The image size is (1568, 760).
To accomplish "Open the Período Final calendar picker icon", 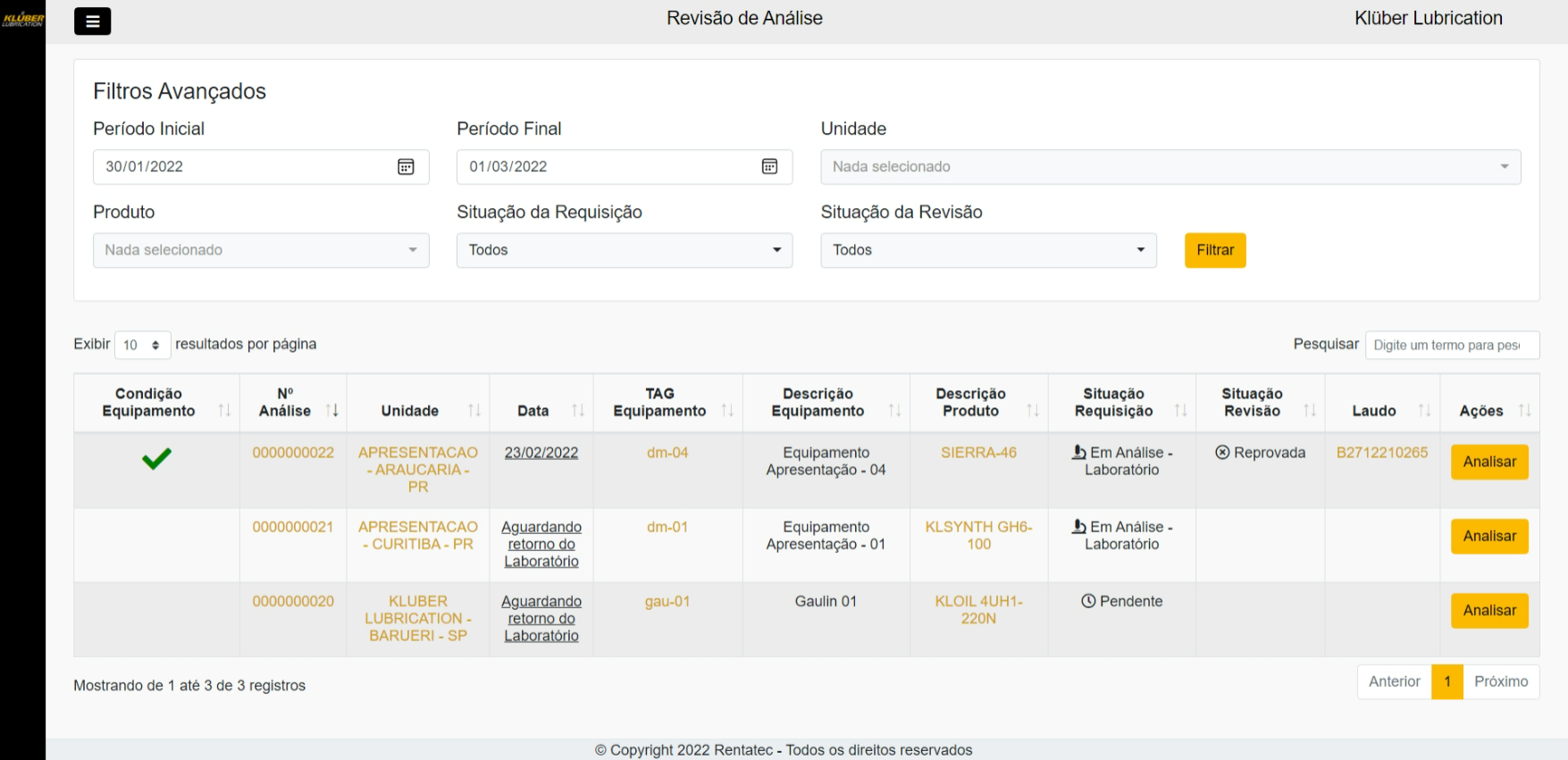I will click(769, 167).
